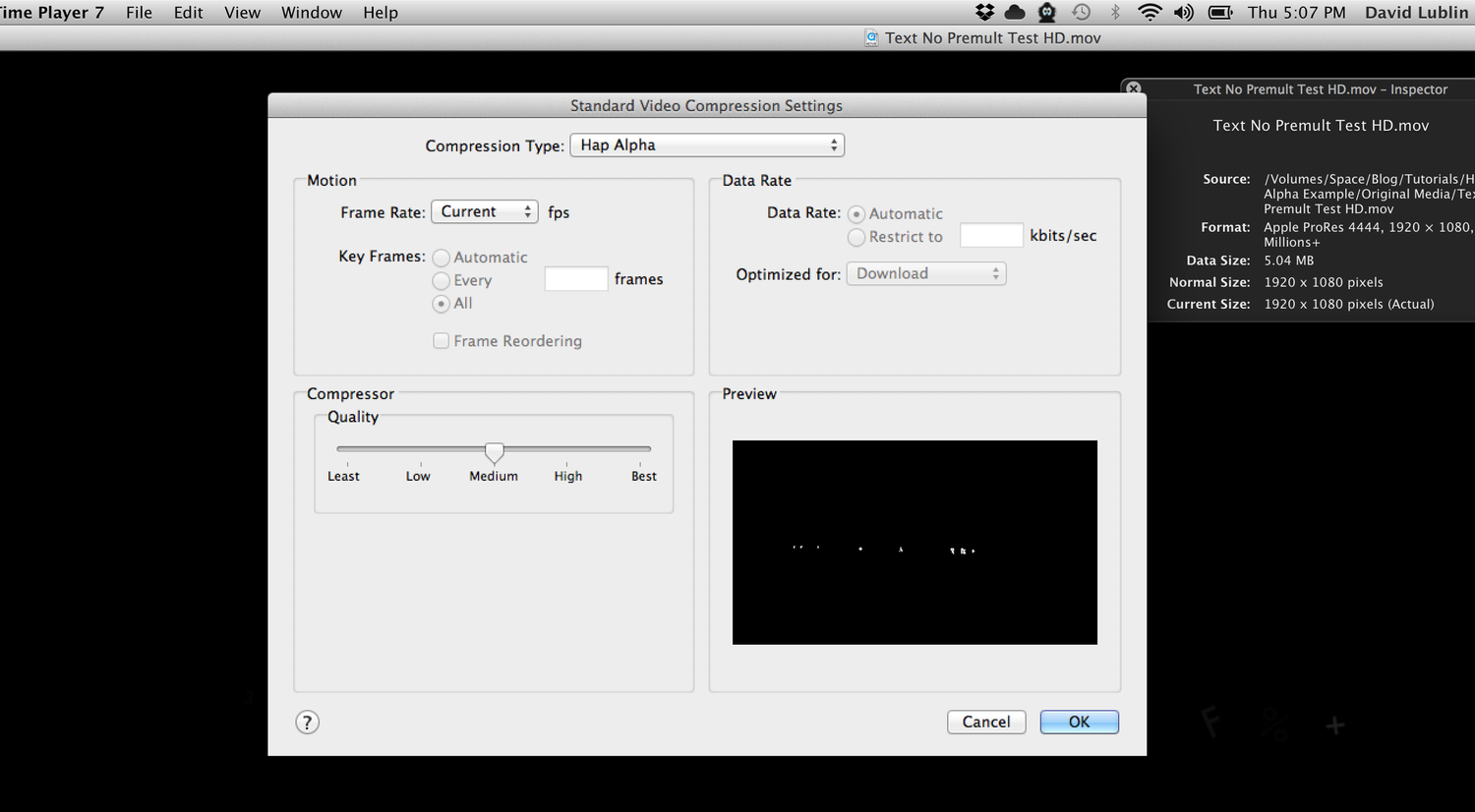Check the Frame Reordering checkbox
The height and width of the screenshot is (812, 1475).
441,340
